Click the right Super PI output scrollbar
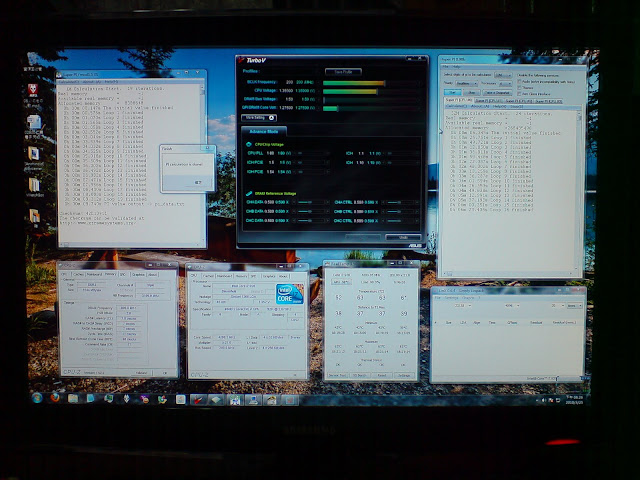This screenshot has height=480, width=640. (x=579, y=192)
